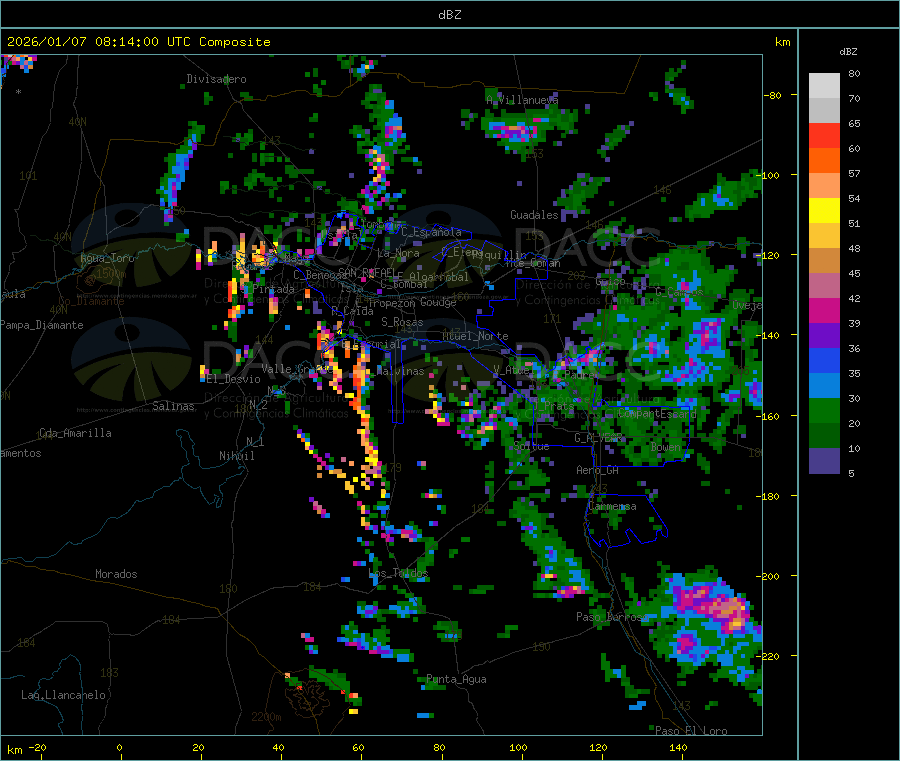Click the purple 5 dBZ legend swatch
The image size is (900, 761).
pyautogui.click(x=824, y=461)
